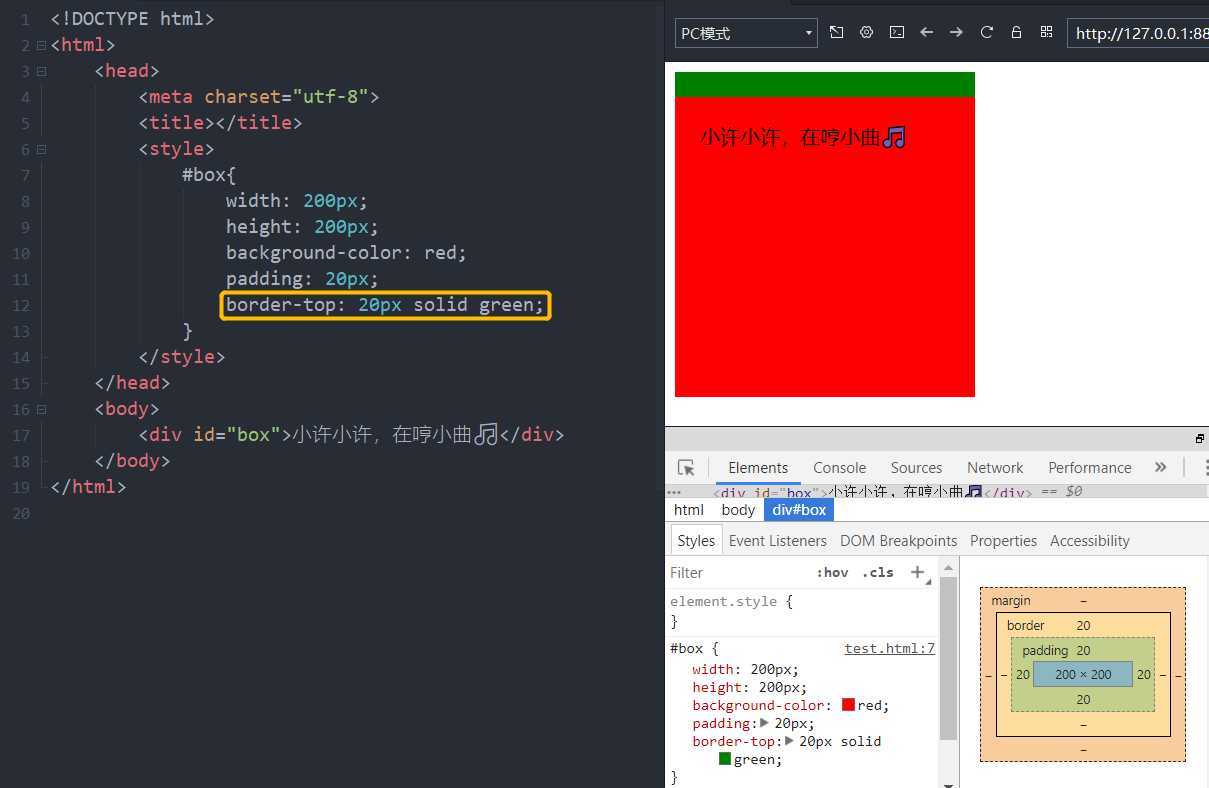Collapse the head tag fold on line 3
Image resolution: width=1209 pixels, height=788 pixels.
(x=41, y=71)
